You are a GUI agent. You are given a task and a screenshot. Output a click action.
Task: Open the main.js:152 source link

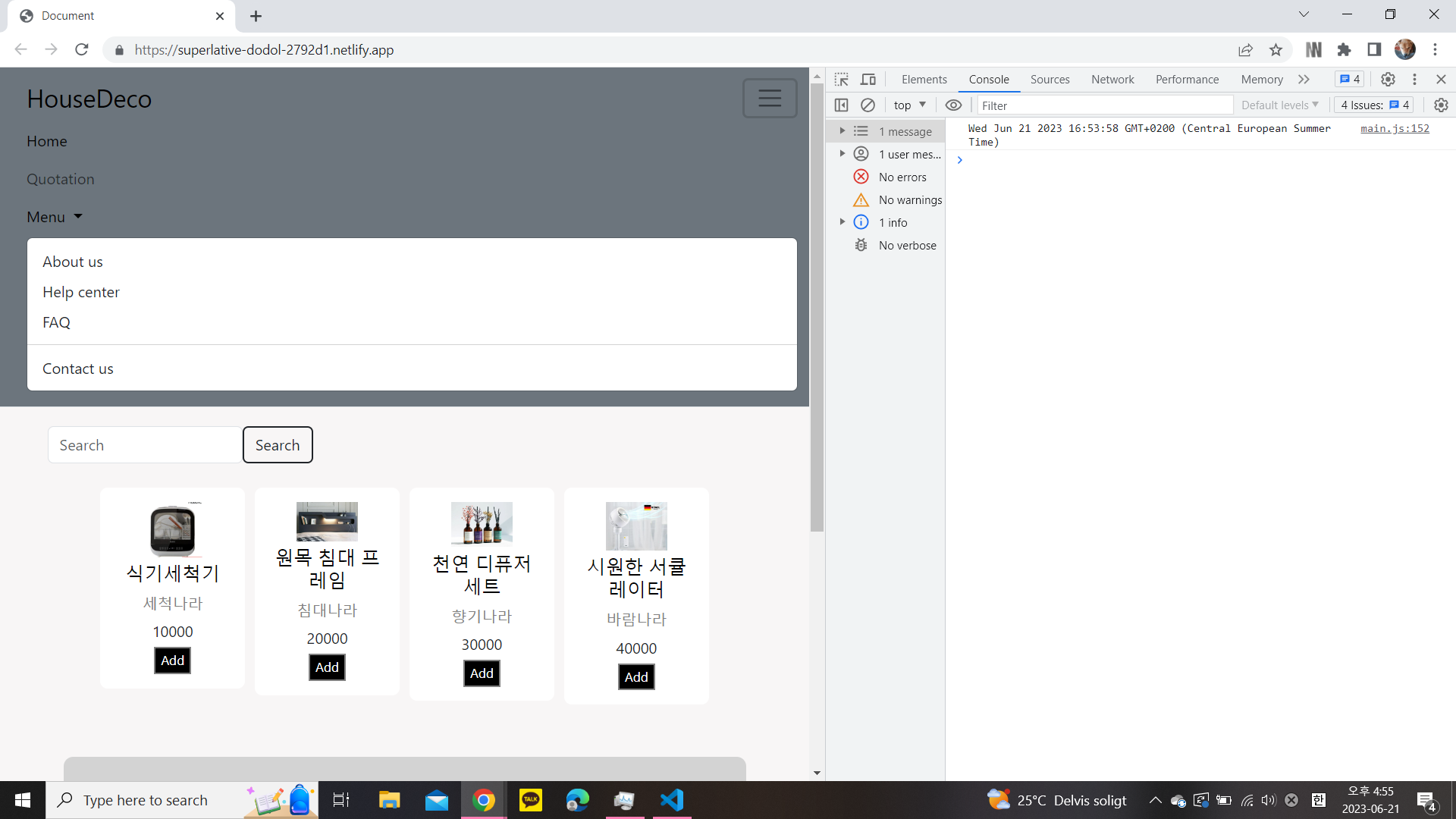(1395, 128)
